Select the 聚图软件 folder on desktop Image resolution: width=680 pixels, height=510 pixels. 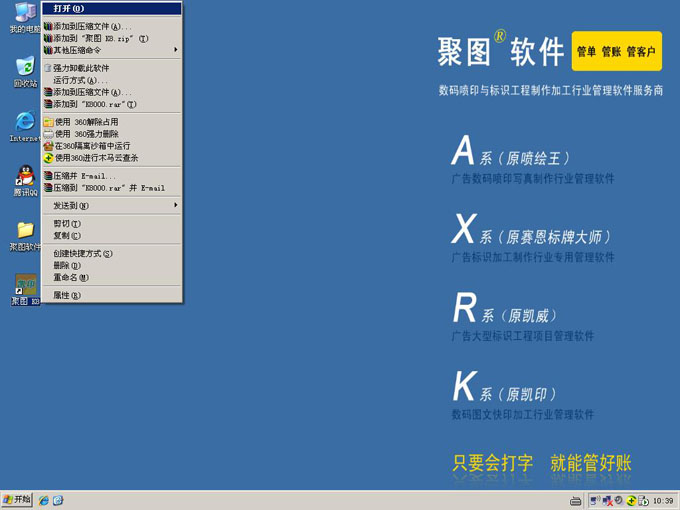[24, 231]
